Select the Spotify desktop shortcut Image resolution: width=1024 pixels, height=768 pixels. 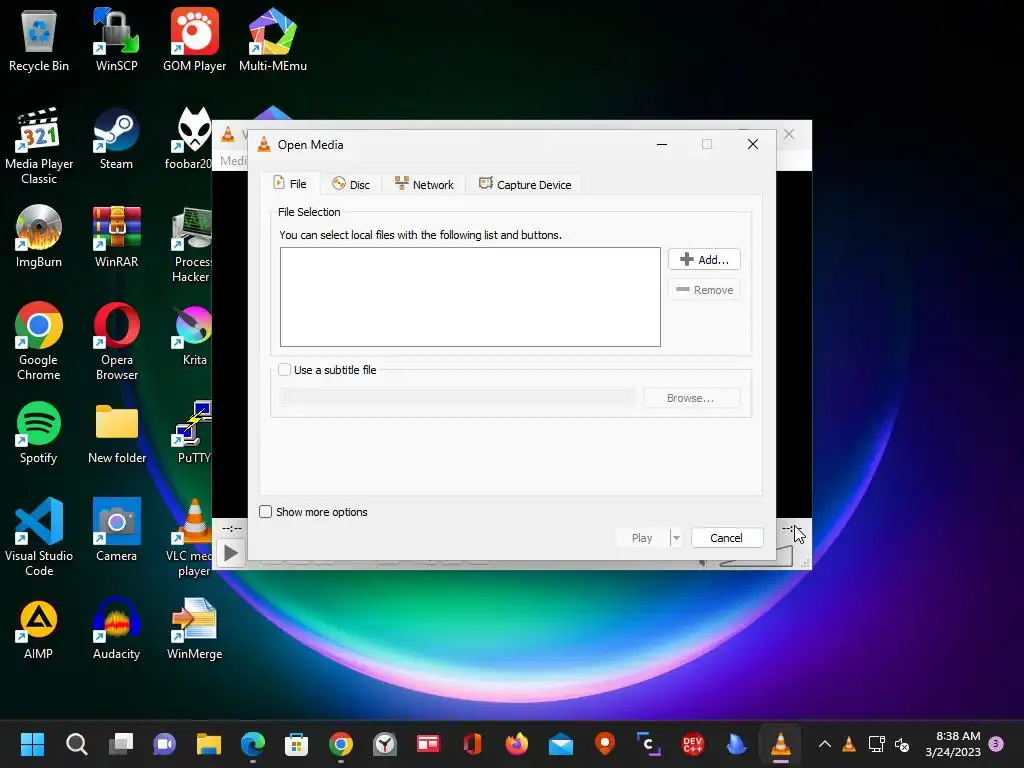pos(39,432)
